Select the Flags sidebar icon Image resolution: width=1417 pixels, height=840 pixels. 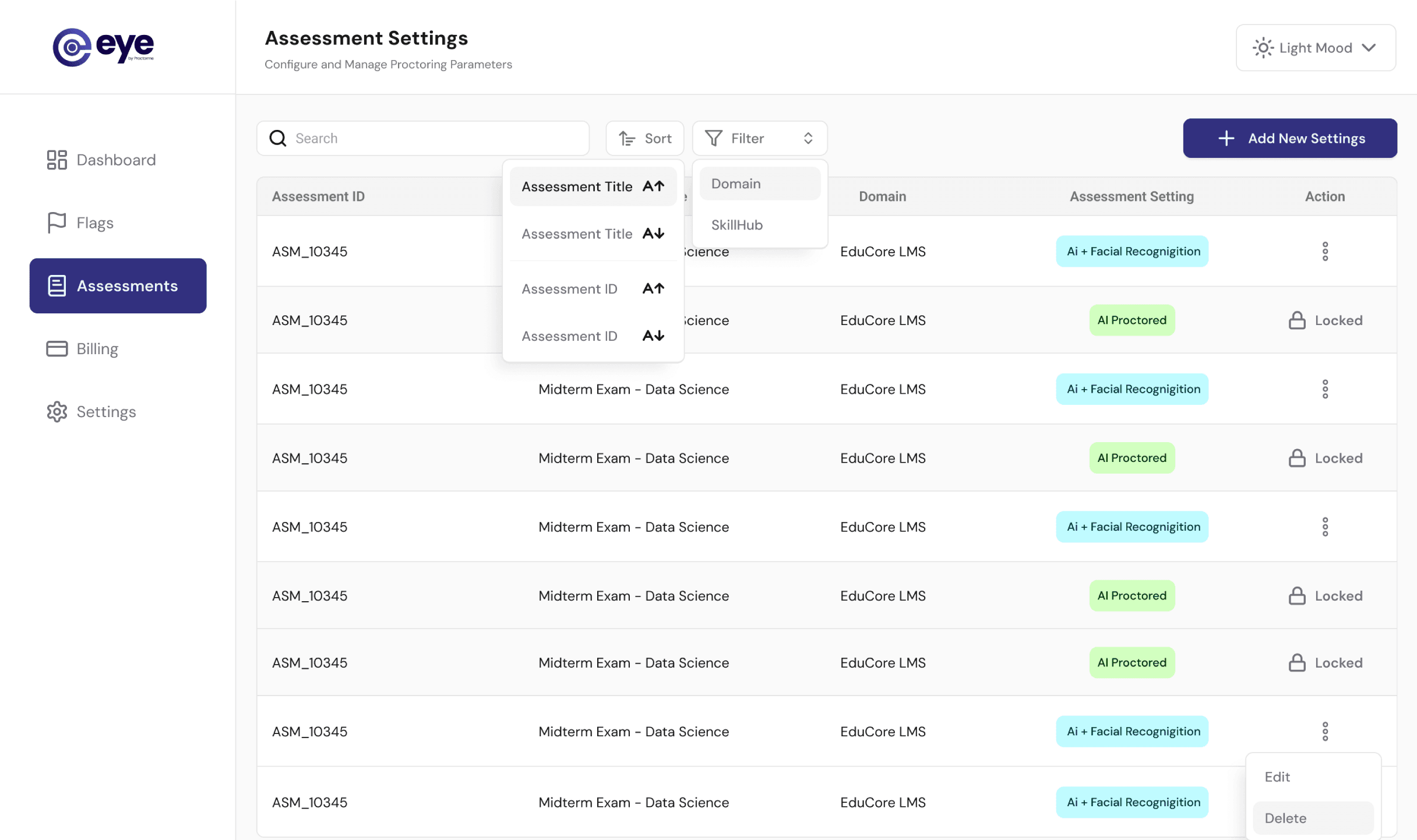tap(57, 223)
